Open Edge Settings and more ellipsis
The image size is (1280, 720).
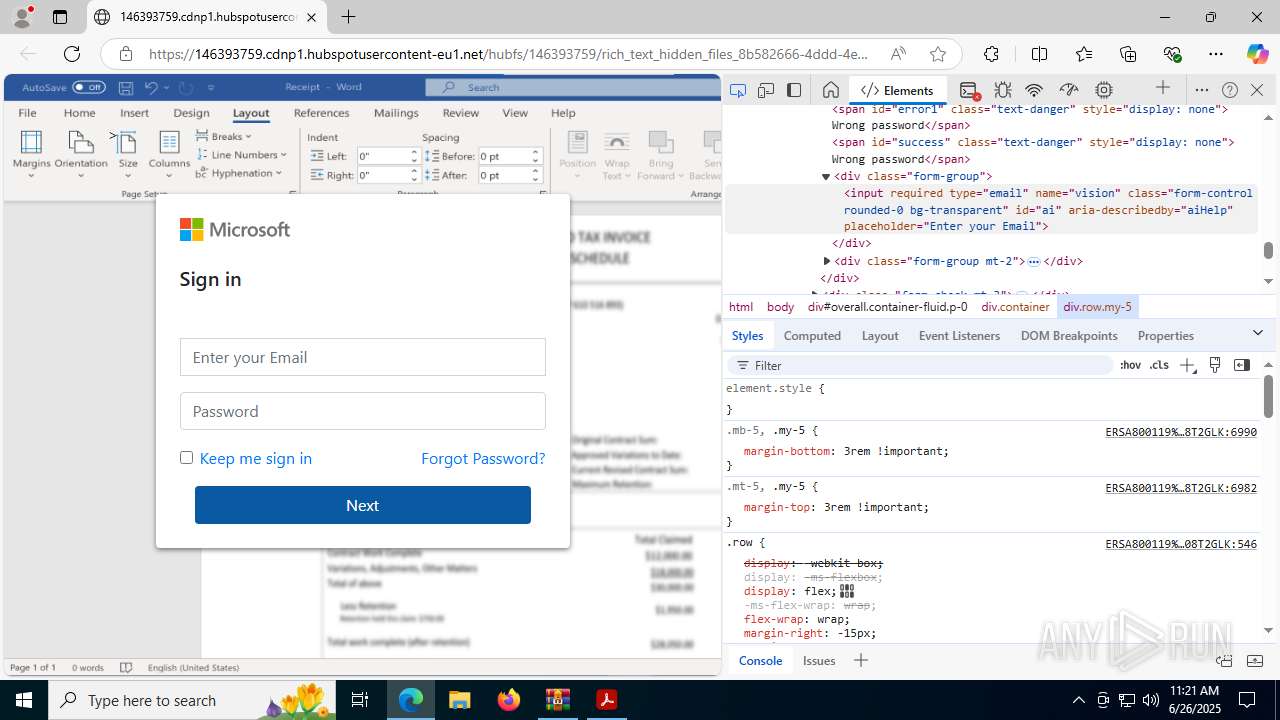pos(1216,54)
